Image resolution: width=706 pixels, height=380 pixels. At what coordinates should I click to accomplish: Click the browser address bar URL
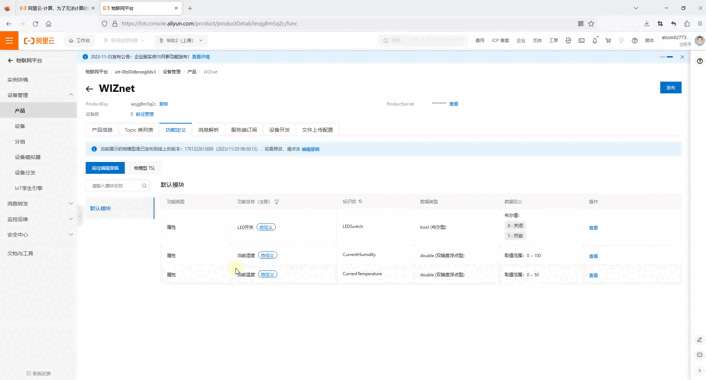(x=209, y=23)
